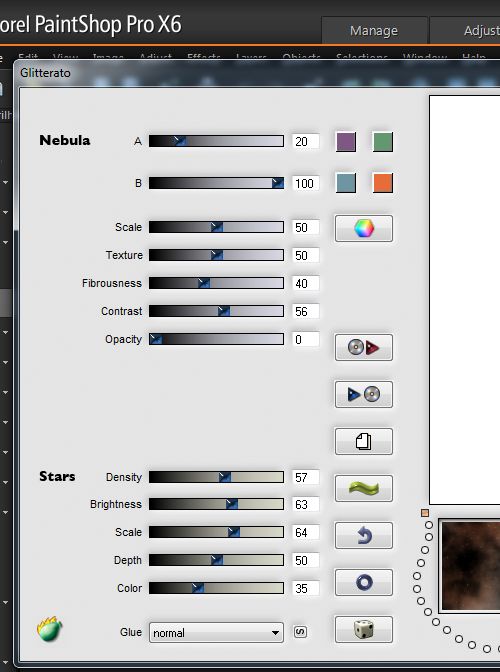Image resolution: width=500 pixels, height=672 pixels.
Task: Click the Nebula Opacity slider track
Action: coord(216,339)
